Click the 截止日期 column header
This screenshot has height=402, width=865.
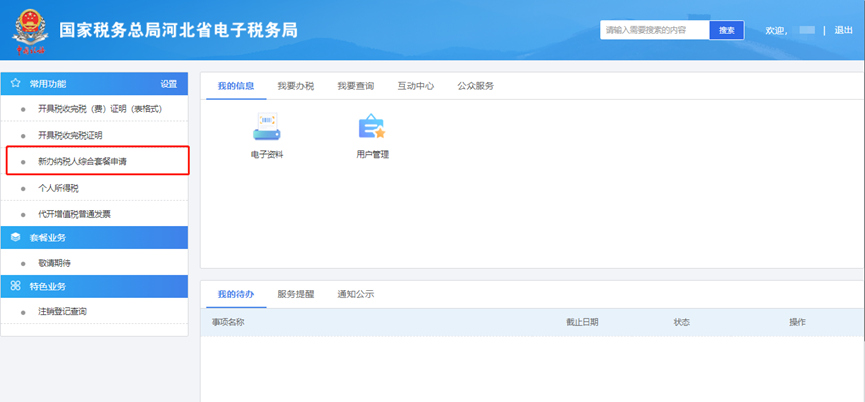pos(582,323)
